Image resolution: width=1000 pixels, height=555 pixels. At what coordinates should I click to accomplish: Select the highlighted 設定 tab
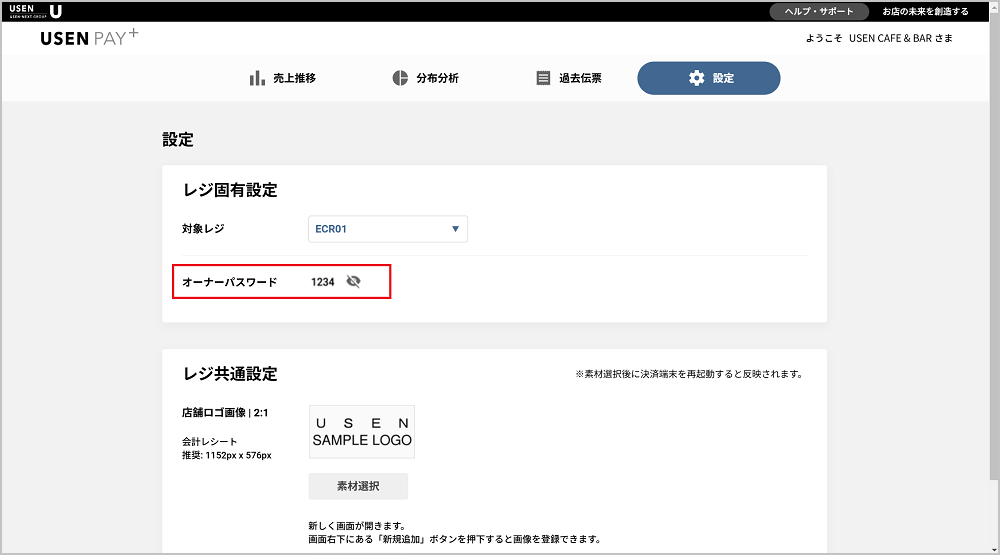(x=708, y=78)
